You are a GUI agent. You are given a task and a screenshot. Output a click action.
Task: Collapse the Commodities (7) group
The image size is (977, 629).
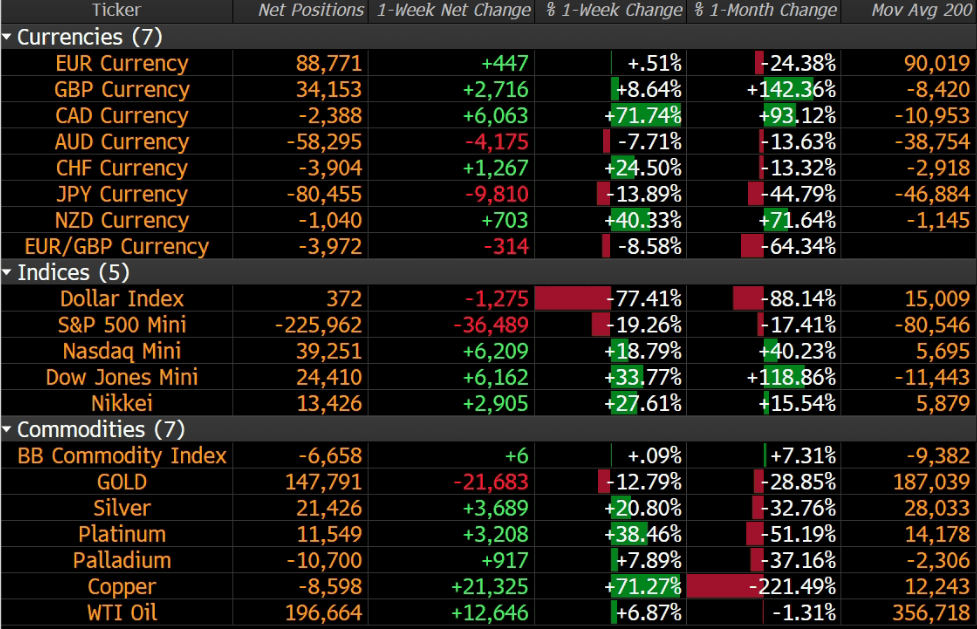[8, 430]
